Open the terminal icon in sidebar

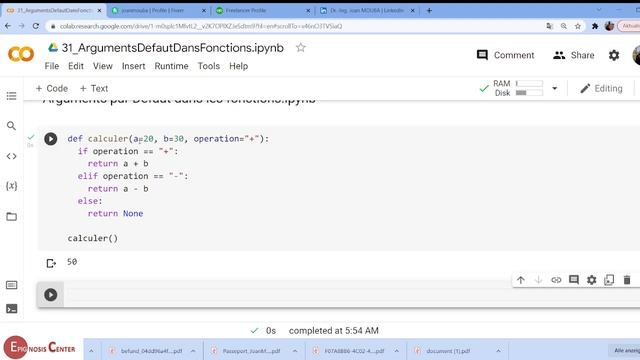click(11, 309)
